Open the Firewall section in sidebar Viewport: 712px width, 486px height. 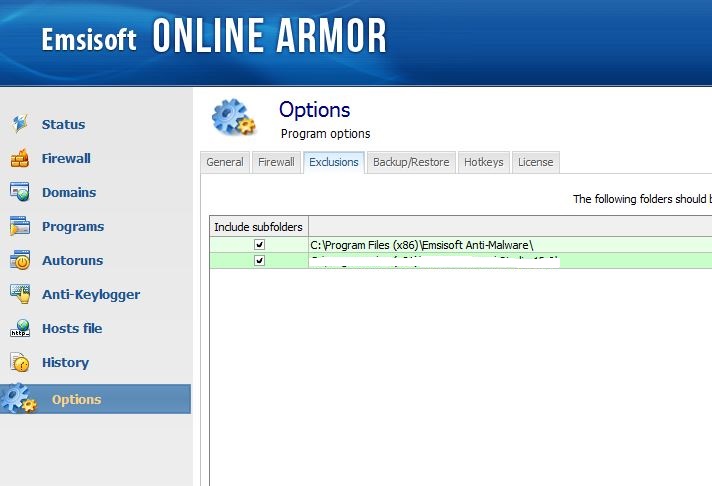66,159
